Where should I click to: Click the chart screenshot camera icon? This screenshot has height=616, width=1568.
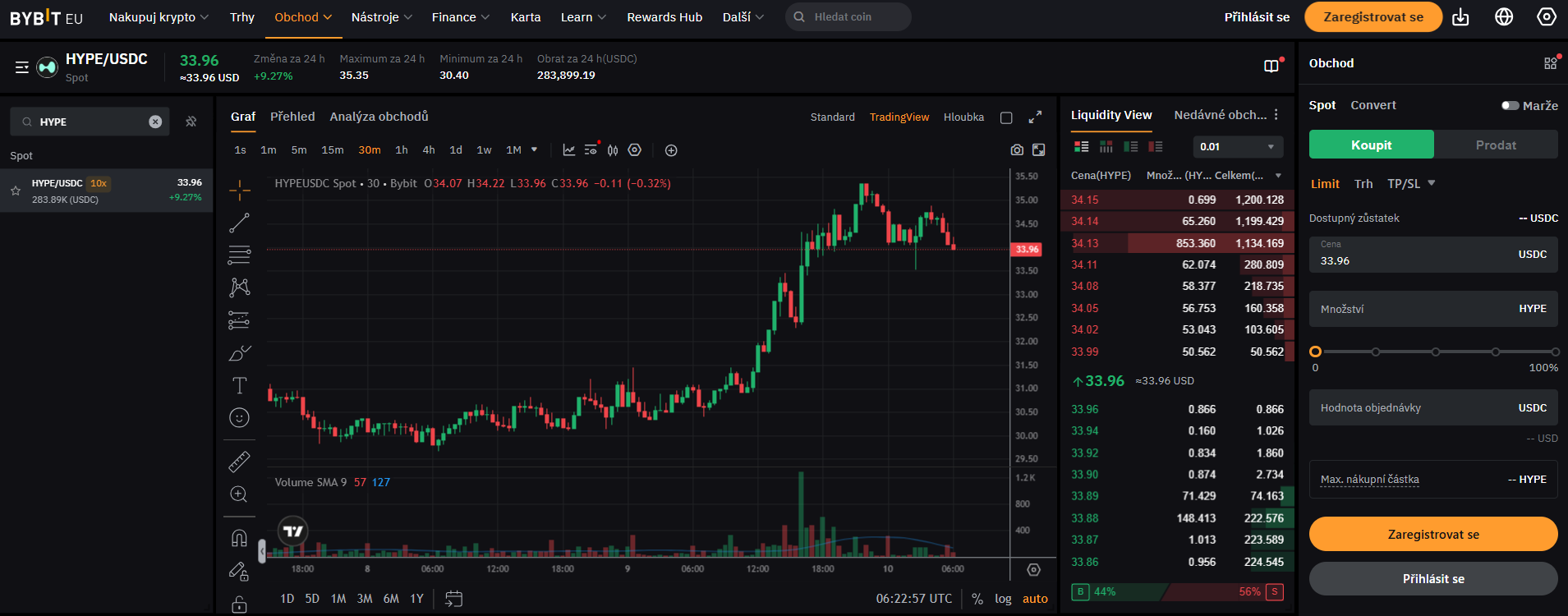pyautogui.click(x=1017, y=149)
